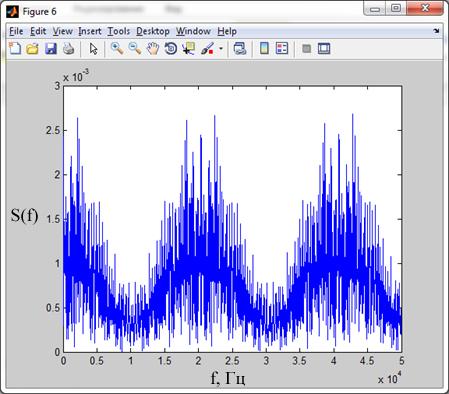The height and width of the screenshot is (394, 449).
Task: Activate the Data Cursor tool
Action: tap(189, 49)
